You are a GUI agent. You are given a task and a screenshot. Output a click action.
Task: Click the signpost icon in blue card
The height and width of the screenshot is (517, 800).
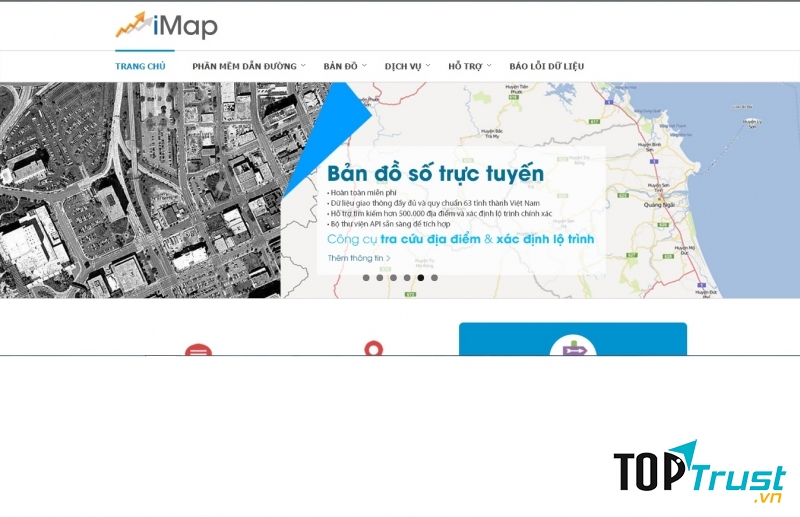[573, 346]
